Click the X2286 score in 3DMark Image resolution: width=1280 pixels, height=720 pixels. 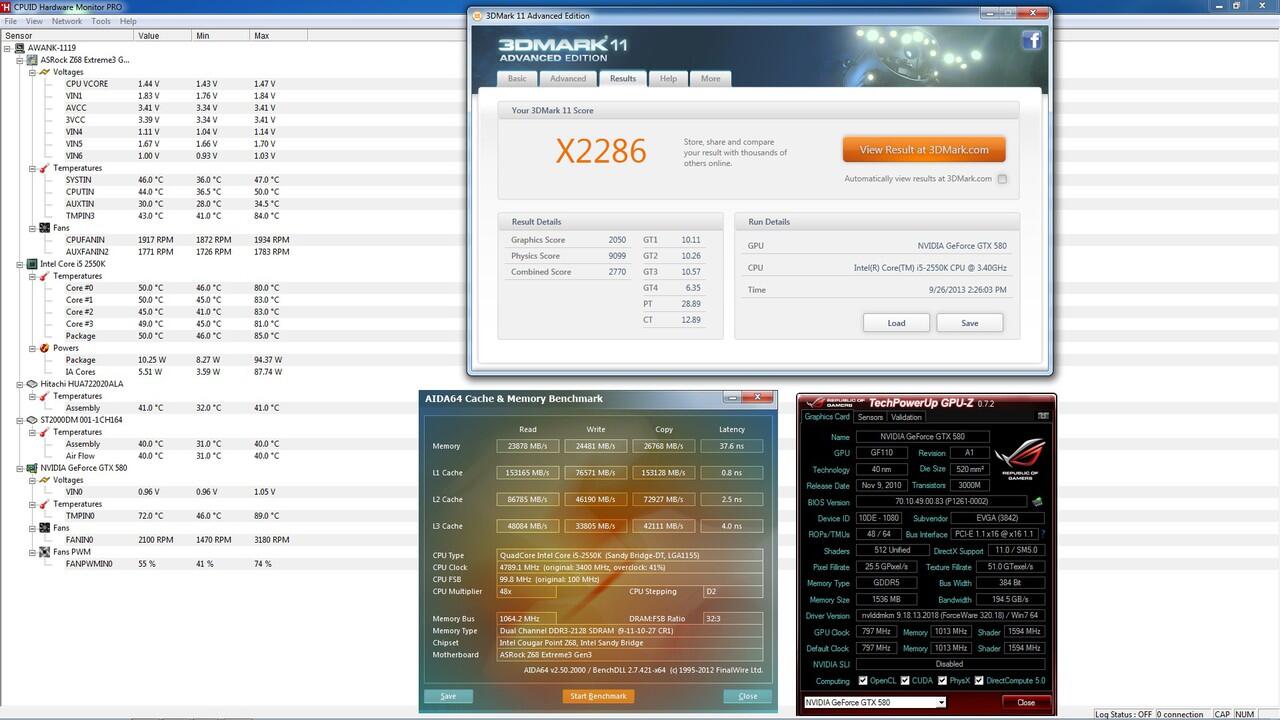(x=601, y=151)
